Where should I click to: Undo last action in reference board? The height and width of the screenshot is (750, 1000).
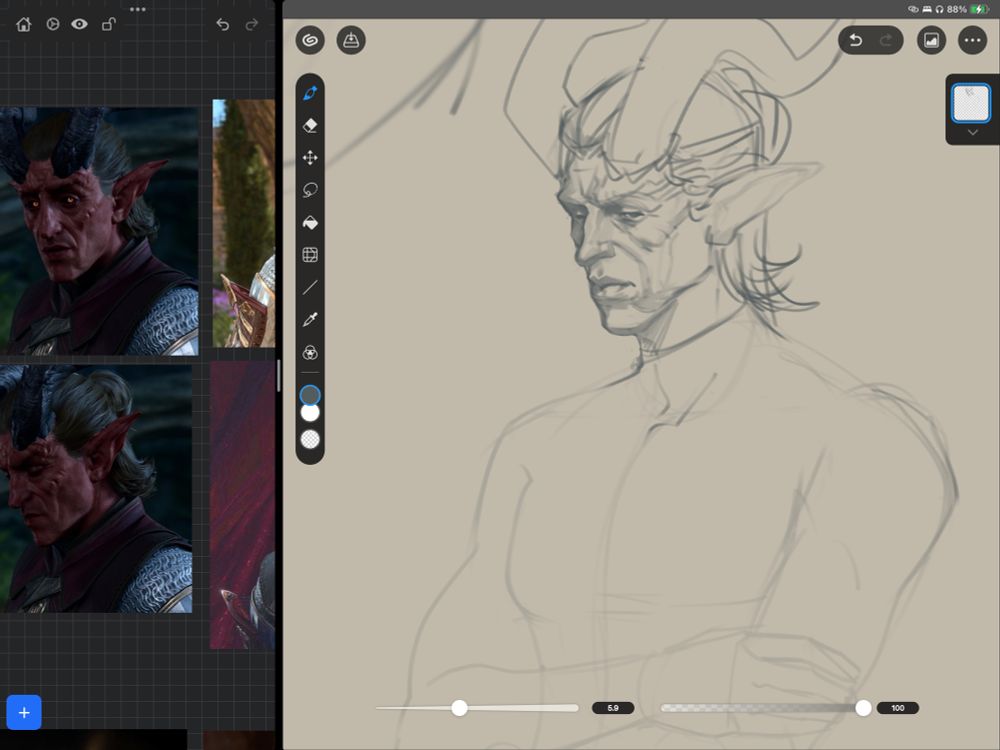coord(223,24)
